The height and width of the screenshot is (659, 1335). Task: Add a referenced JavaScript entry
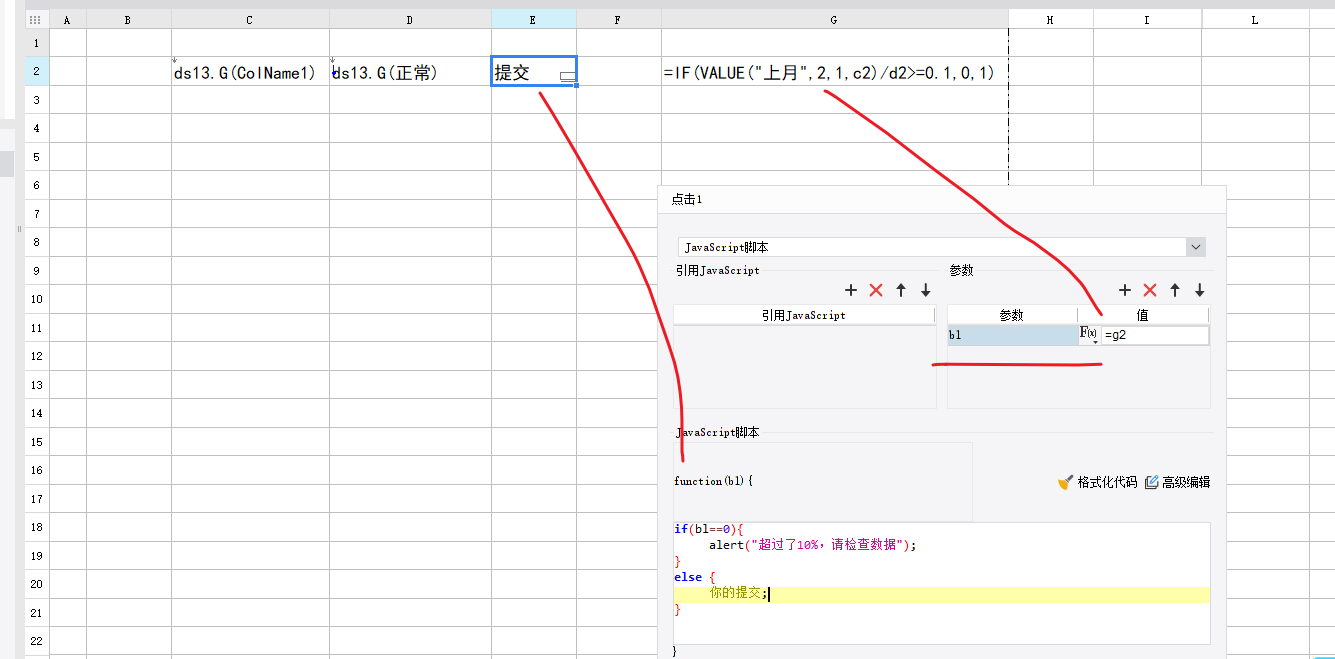851,290
